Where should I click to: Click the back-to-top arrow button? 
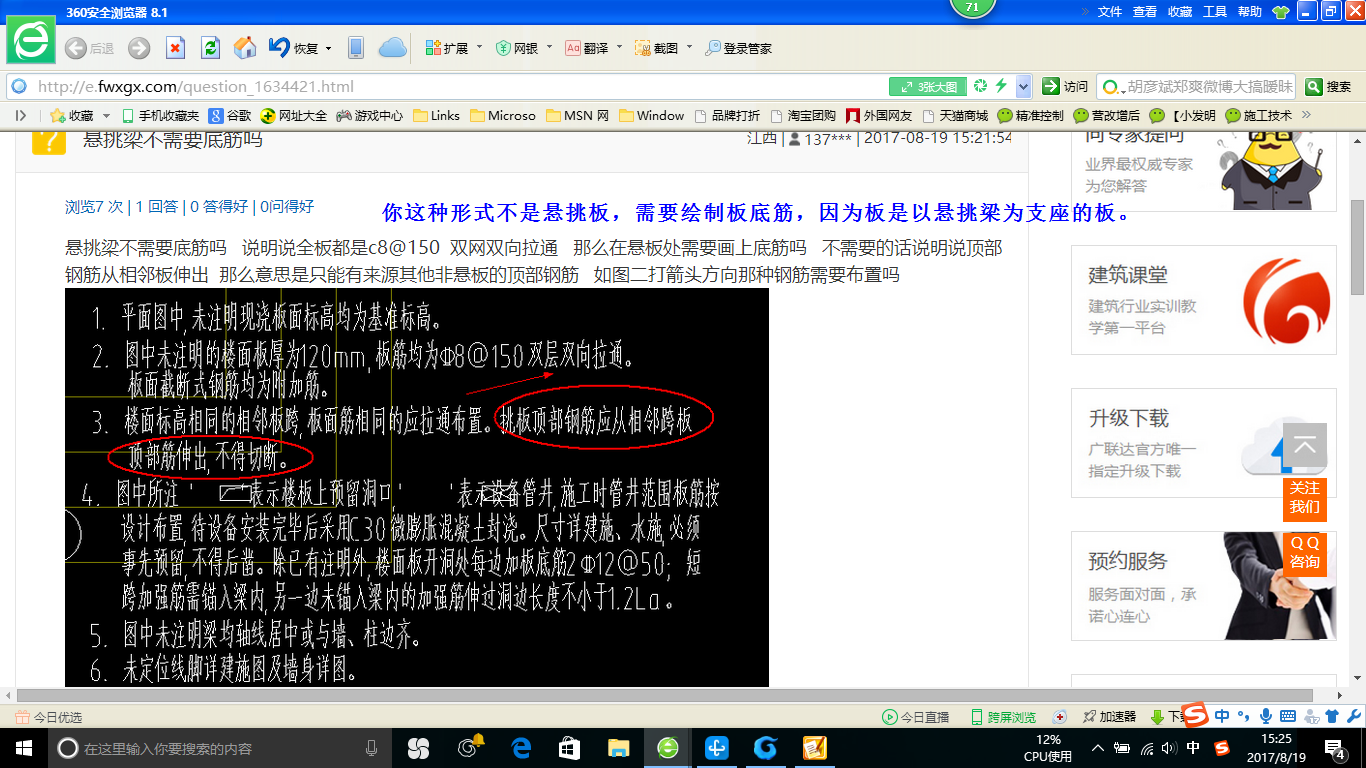1305,445
